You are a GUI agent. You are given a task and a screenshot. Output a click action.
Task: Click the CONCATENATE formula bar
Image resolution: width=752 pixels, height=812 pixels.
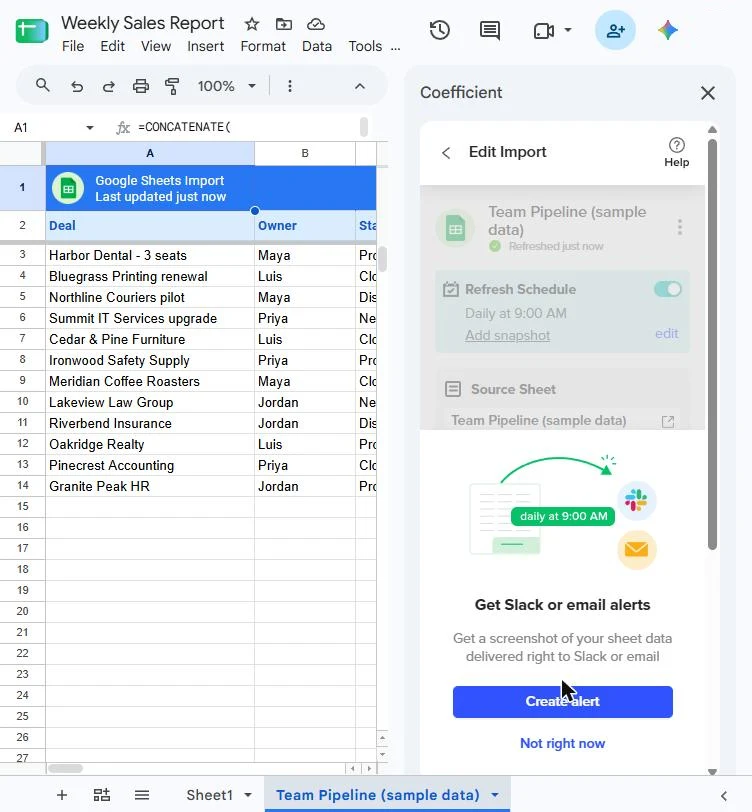pos(247,127)
